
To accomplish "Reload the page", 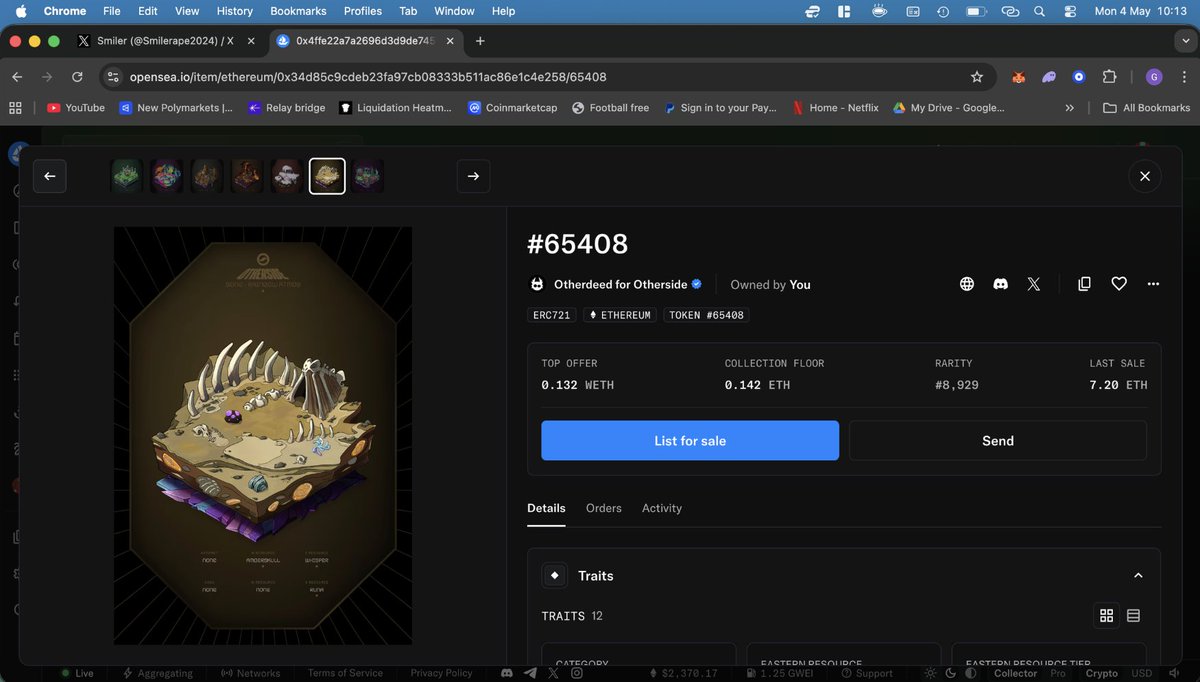I will pyautogui.click(x=77, y=77).
